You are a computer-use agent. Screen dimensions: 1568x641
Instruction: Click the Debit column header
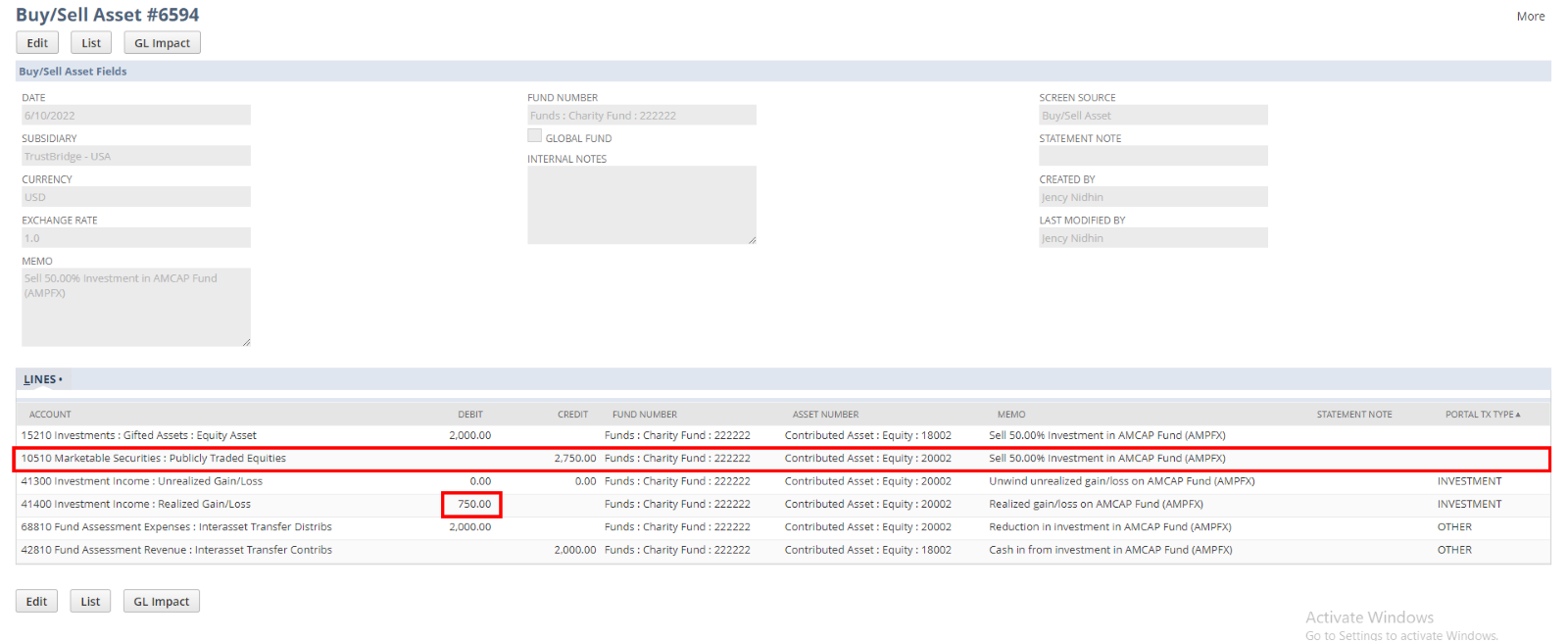(470, 415)
